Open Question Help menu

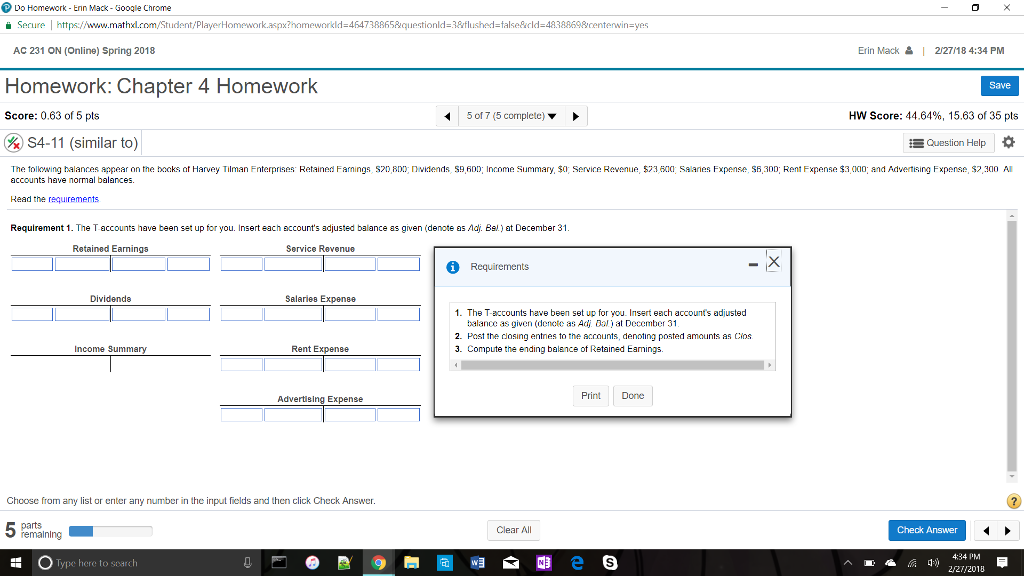(948, 143)
